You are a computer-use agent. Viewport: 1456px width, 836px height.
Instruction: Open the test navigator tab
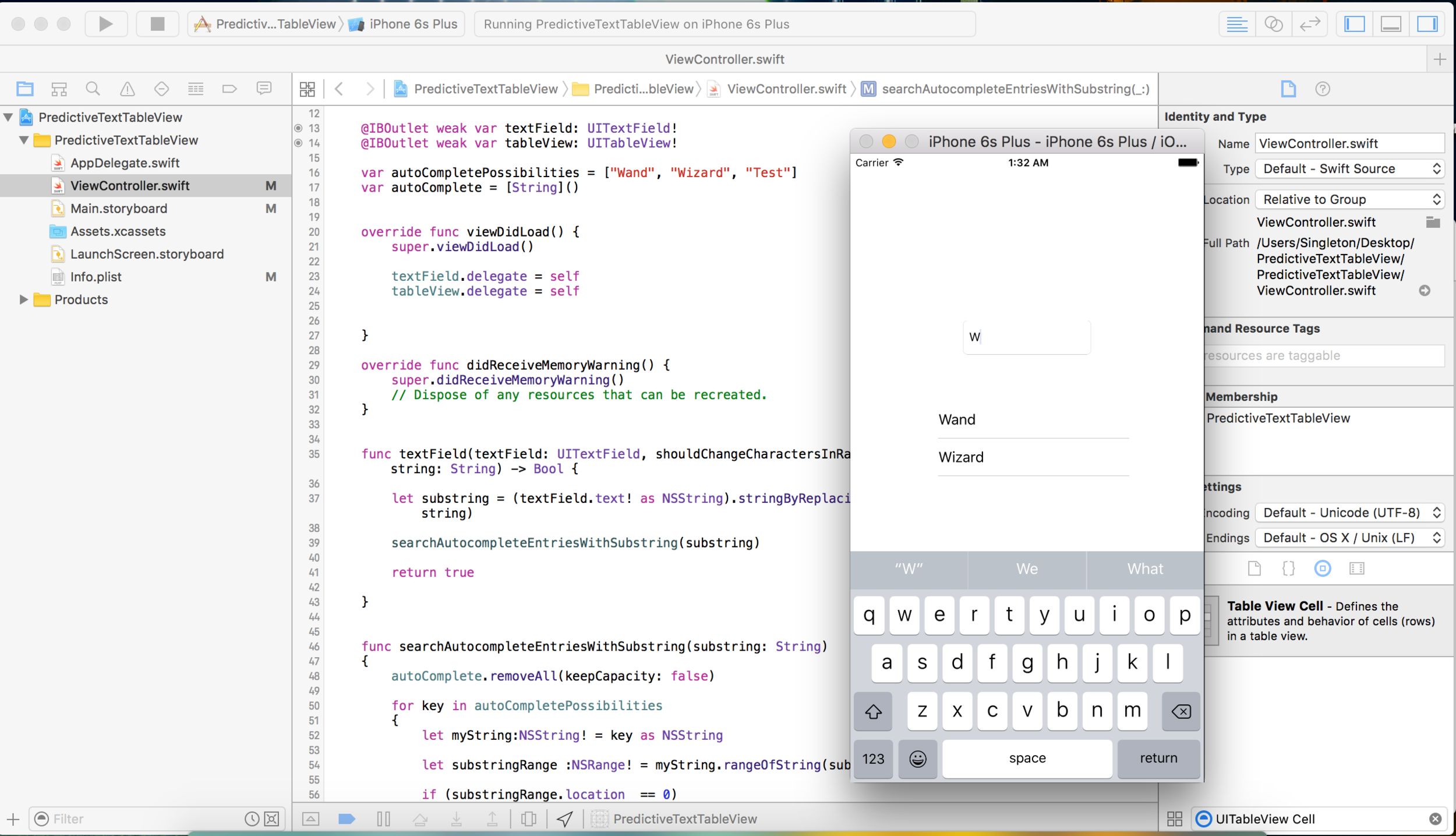[x=161, y=89]
